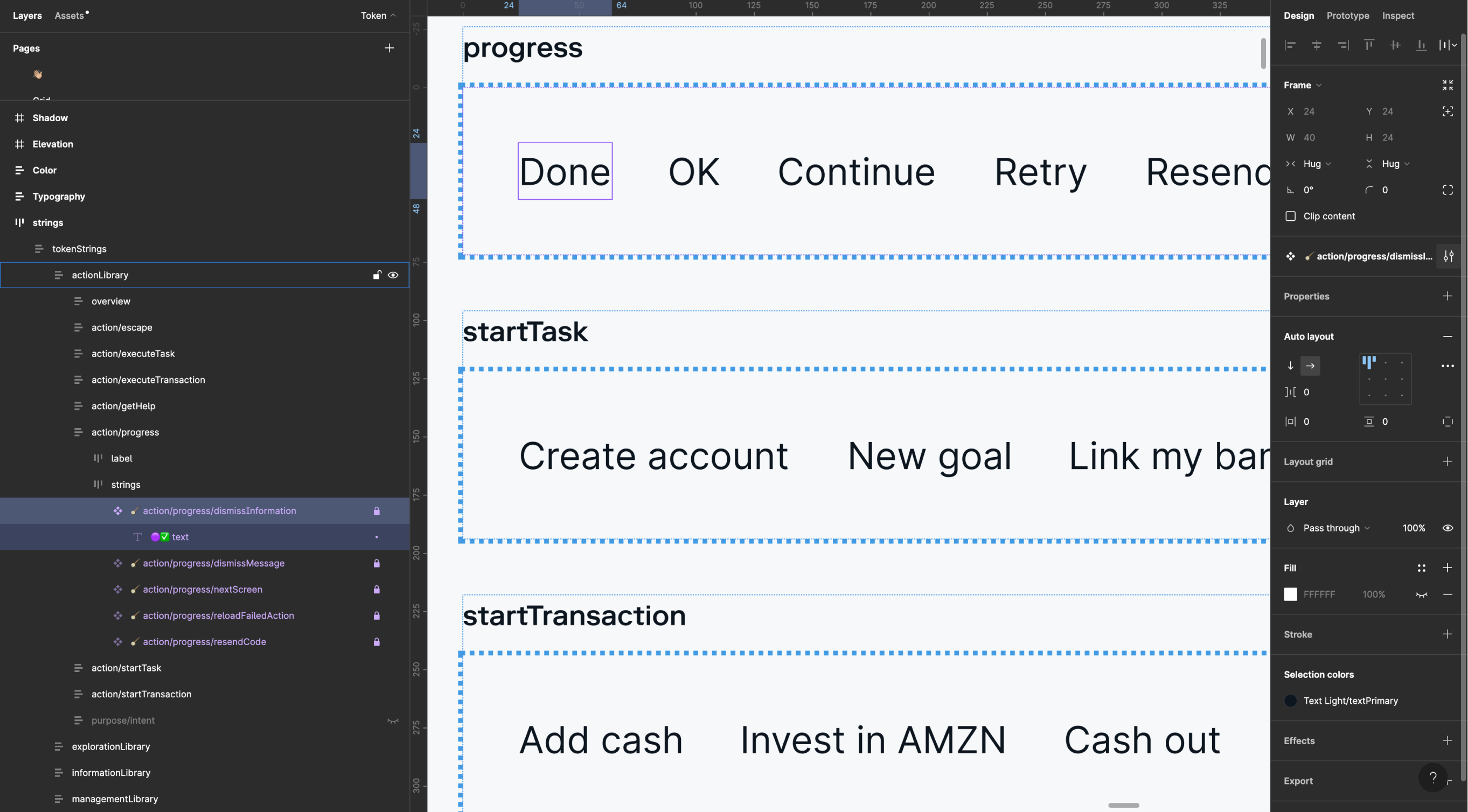Click the white FFFFFF fill swatch

1291,594
